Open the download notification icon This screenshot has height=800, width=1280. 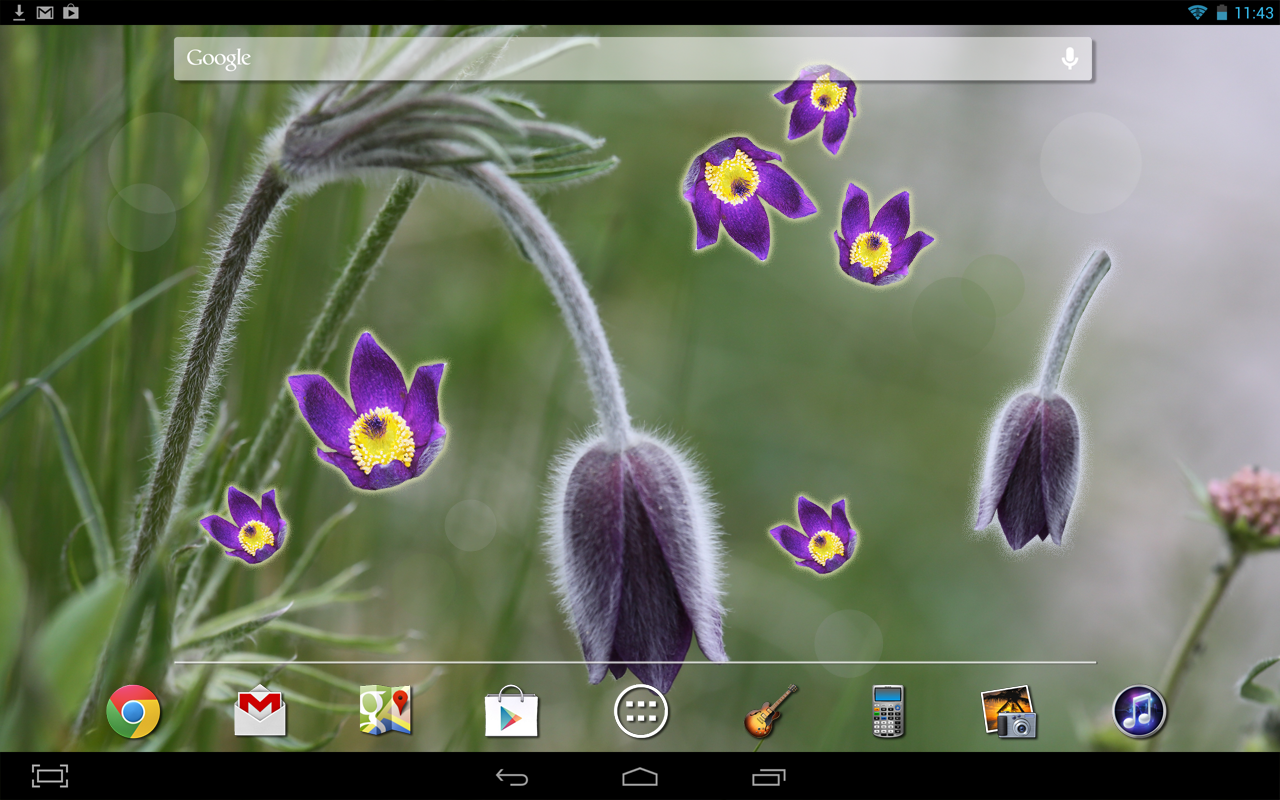(x=19, y=12)
